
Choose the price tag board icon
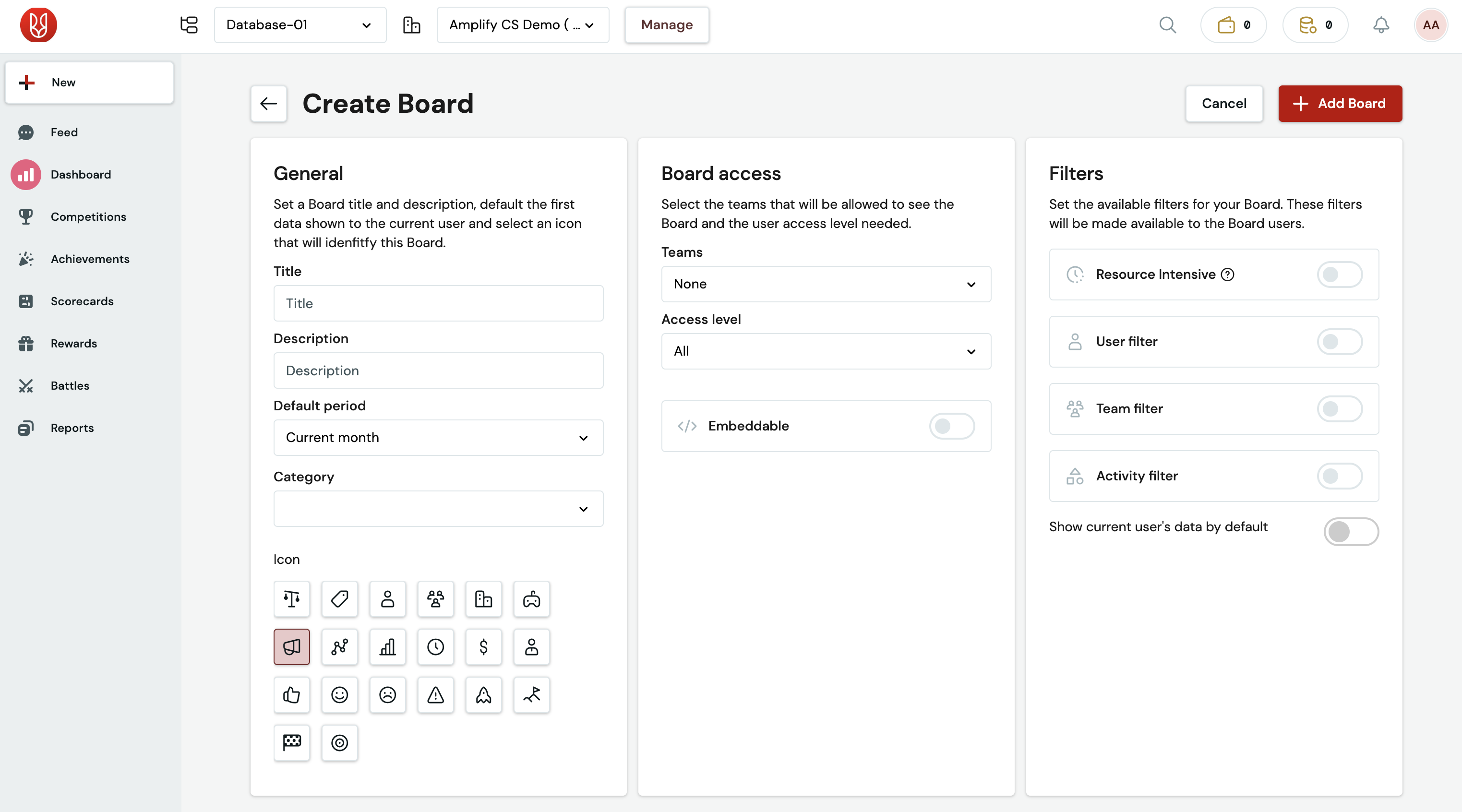pos(339,598)
